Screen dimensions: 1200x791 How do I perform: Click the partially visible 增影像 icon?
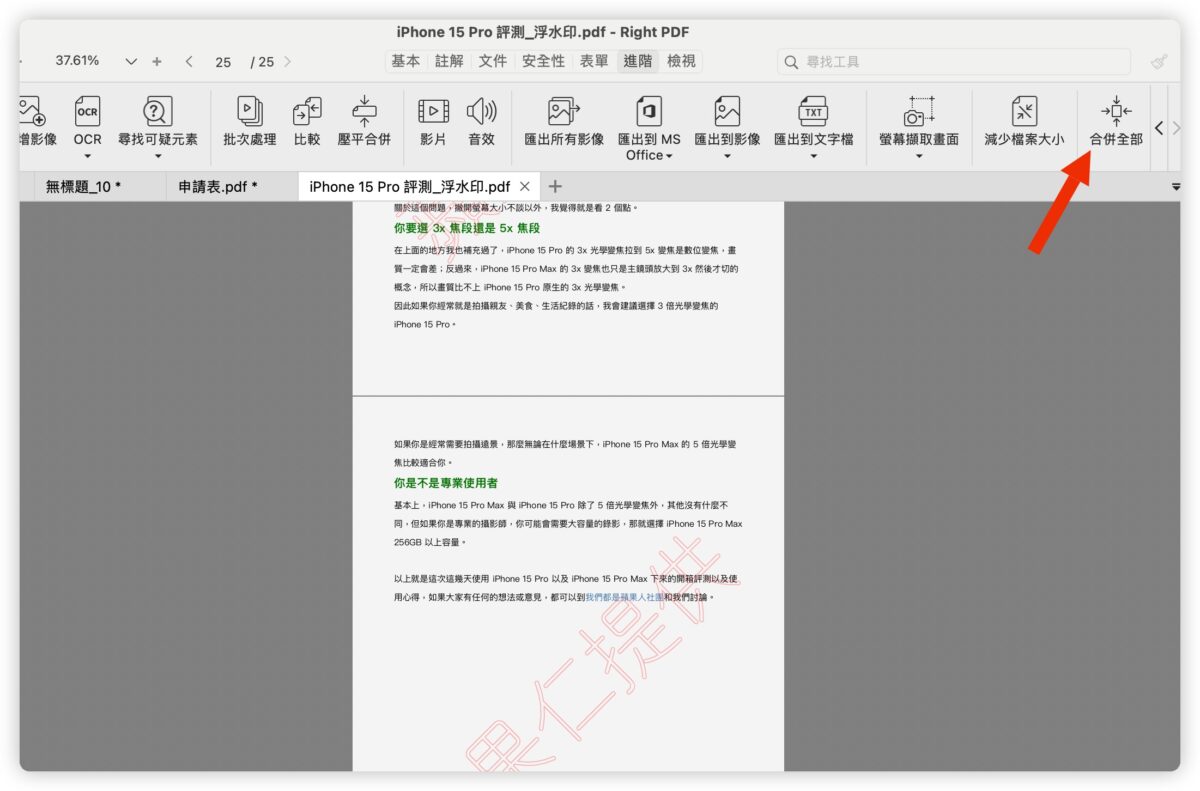pos(32,111)
